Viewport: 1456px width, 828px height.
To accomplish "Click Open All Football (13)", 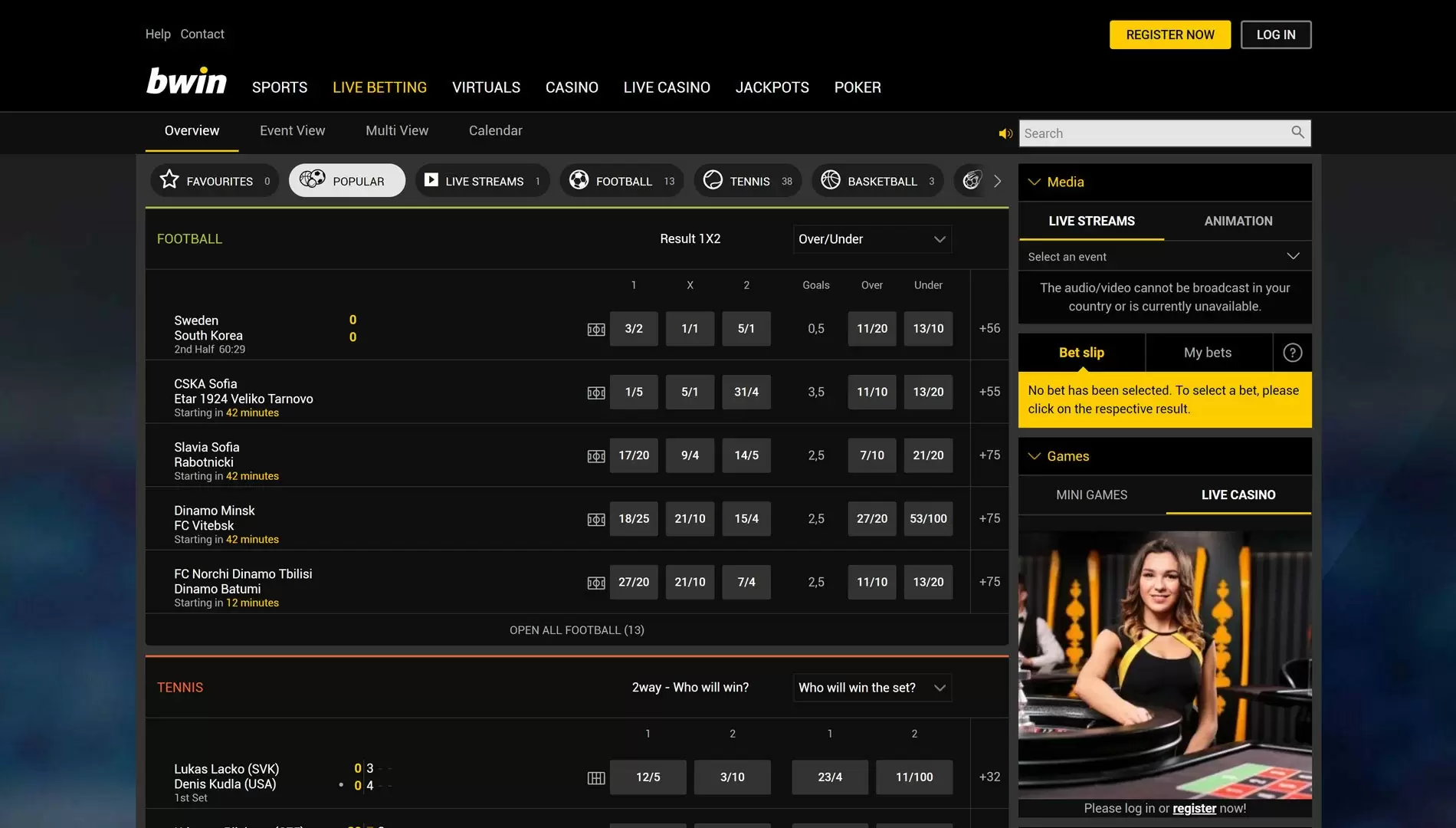I will click(x=577, y=630).
